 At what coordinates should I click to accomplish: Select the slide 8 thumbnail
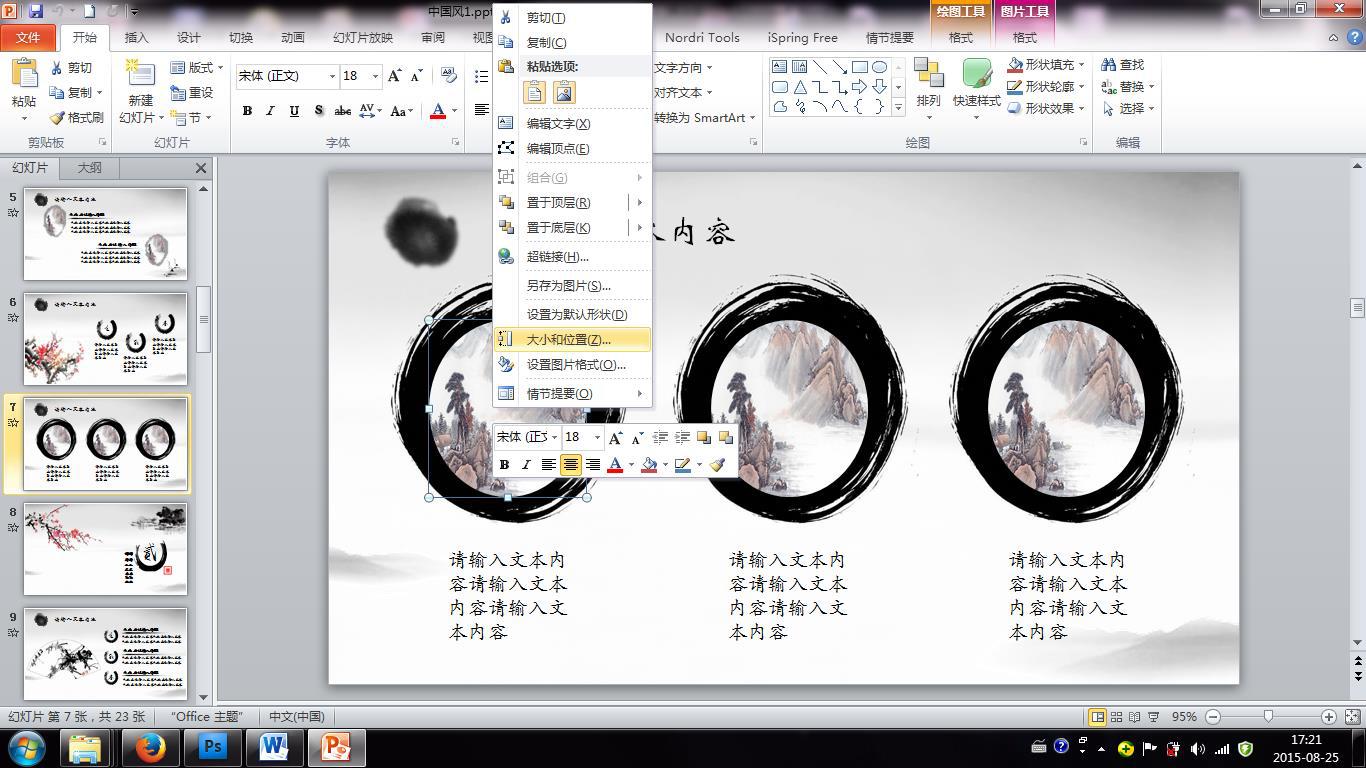coord(105,549)
